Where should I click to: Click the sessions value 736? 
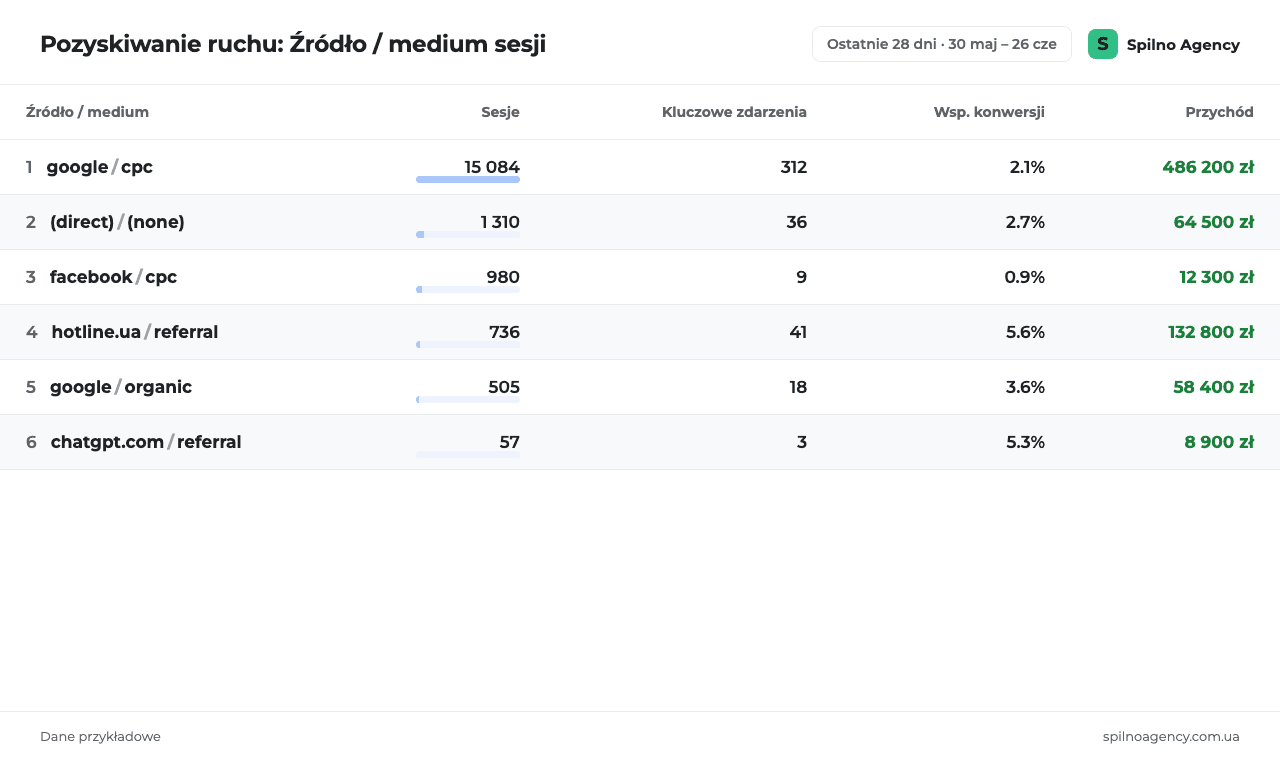504,332
